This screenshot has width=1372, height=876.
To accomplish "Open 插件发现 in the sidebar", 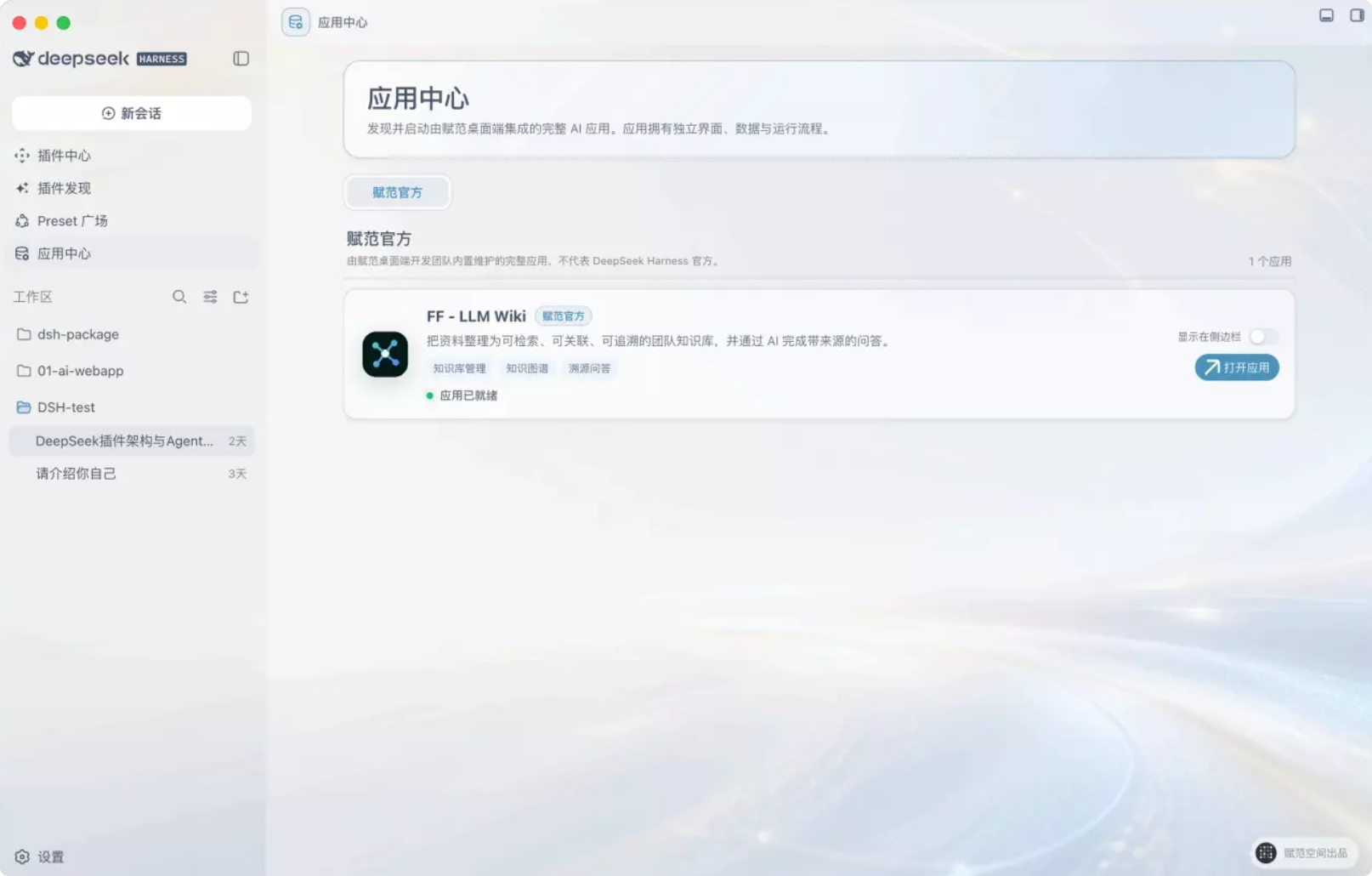I will click(x=132, y=188).
